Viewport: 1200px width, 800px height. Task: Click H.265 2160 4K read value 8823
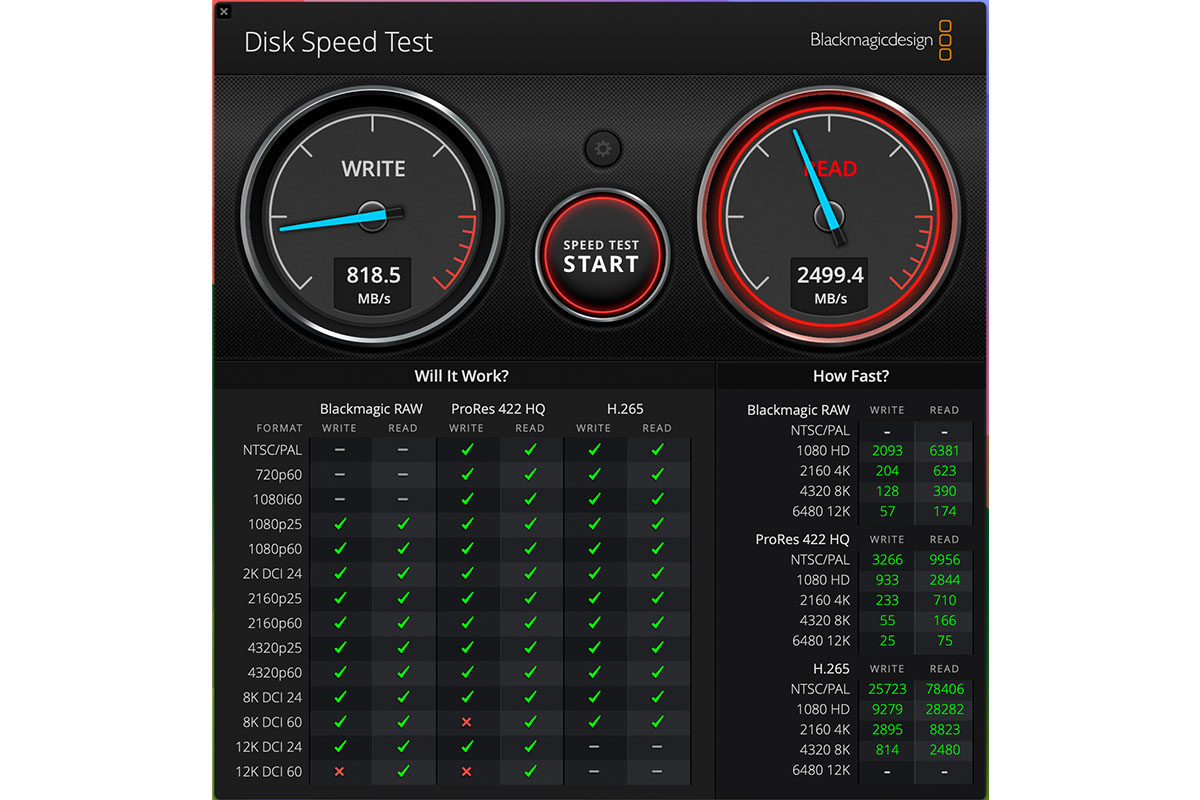tap(944, 729)
